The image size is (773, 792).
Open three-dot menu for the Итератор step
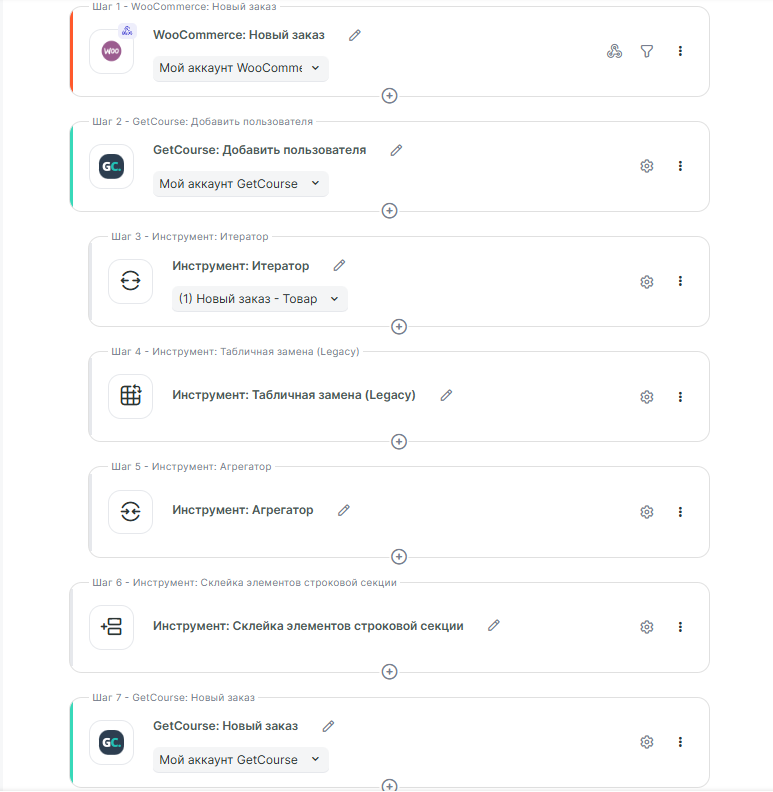[680, 282]
